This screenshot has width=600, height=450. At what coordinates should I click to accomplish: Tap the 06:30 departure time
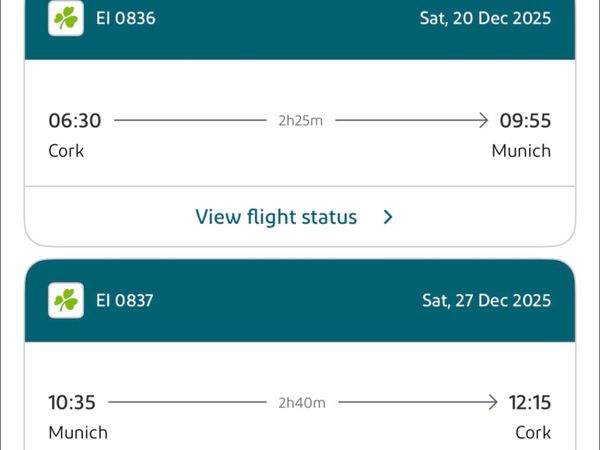(x=75, y=121)
